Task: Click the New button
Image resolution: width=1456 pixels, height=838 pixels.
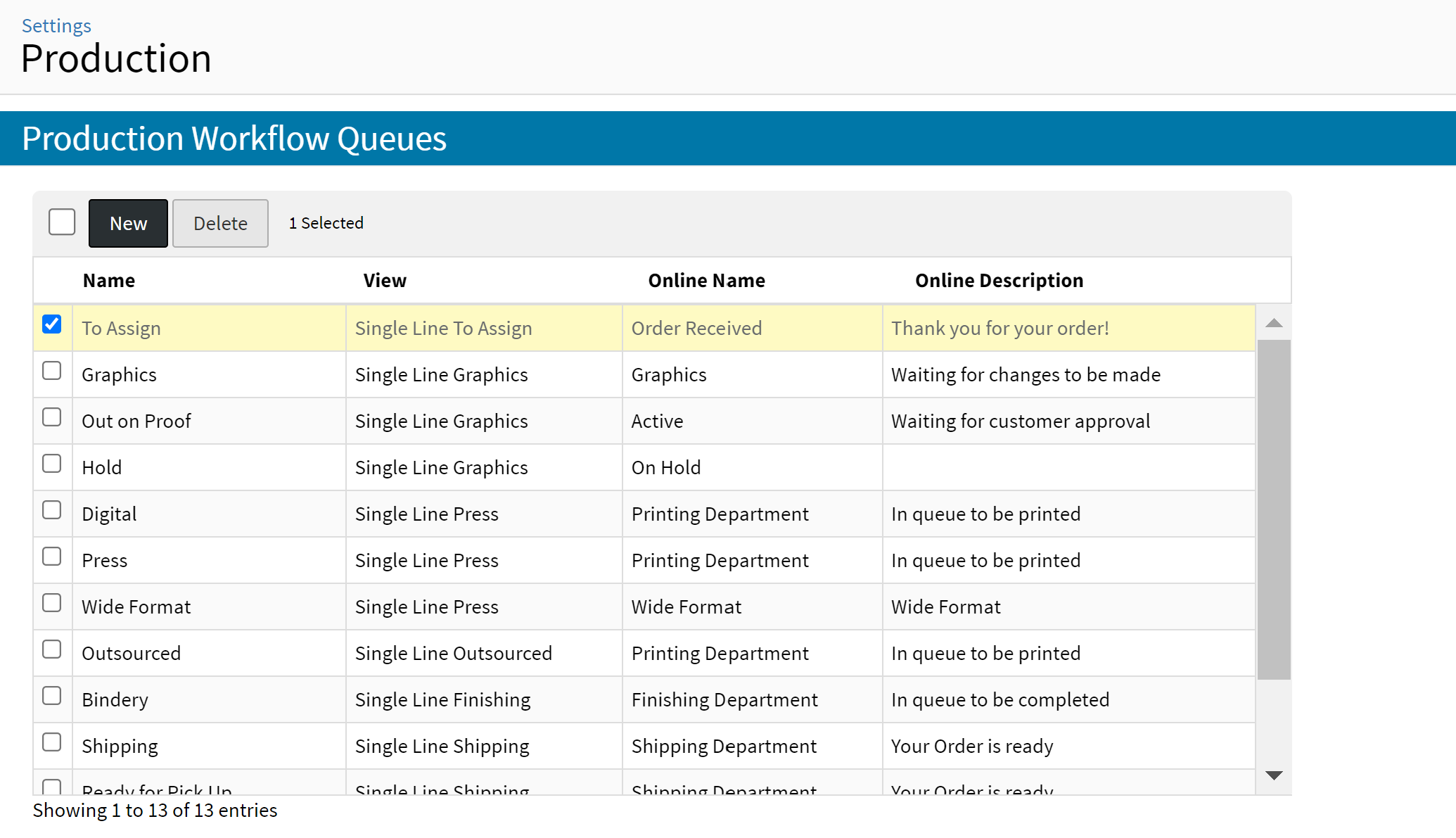Action: tap(128, 224)
